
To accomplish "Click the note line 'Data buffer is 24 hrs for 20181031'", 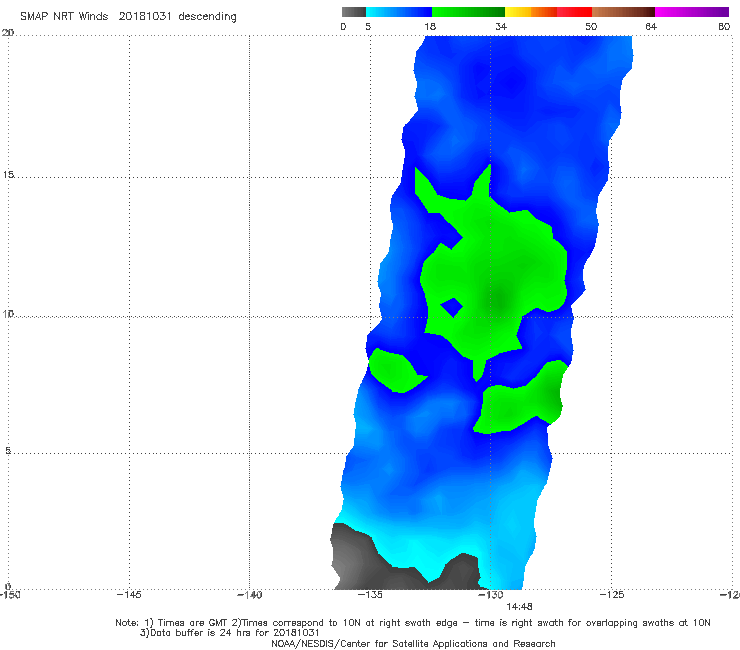I will [x=230, y=633].
